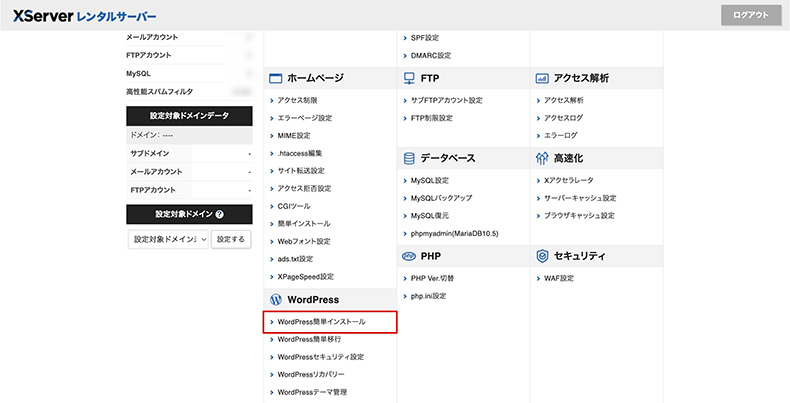
Task: Click the PHP section icon
Action: coord(409,256)
